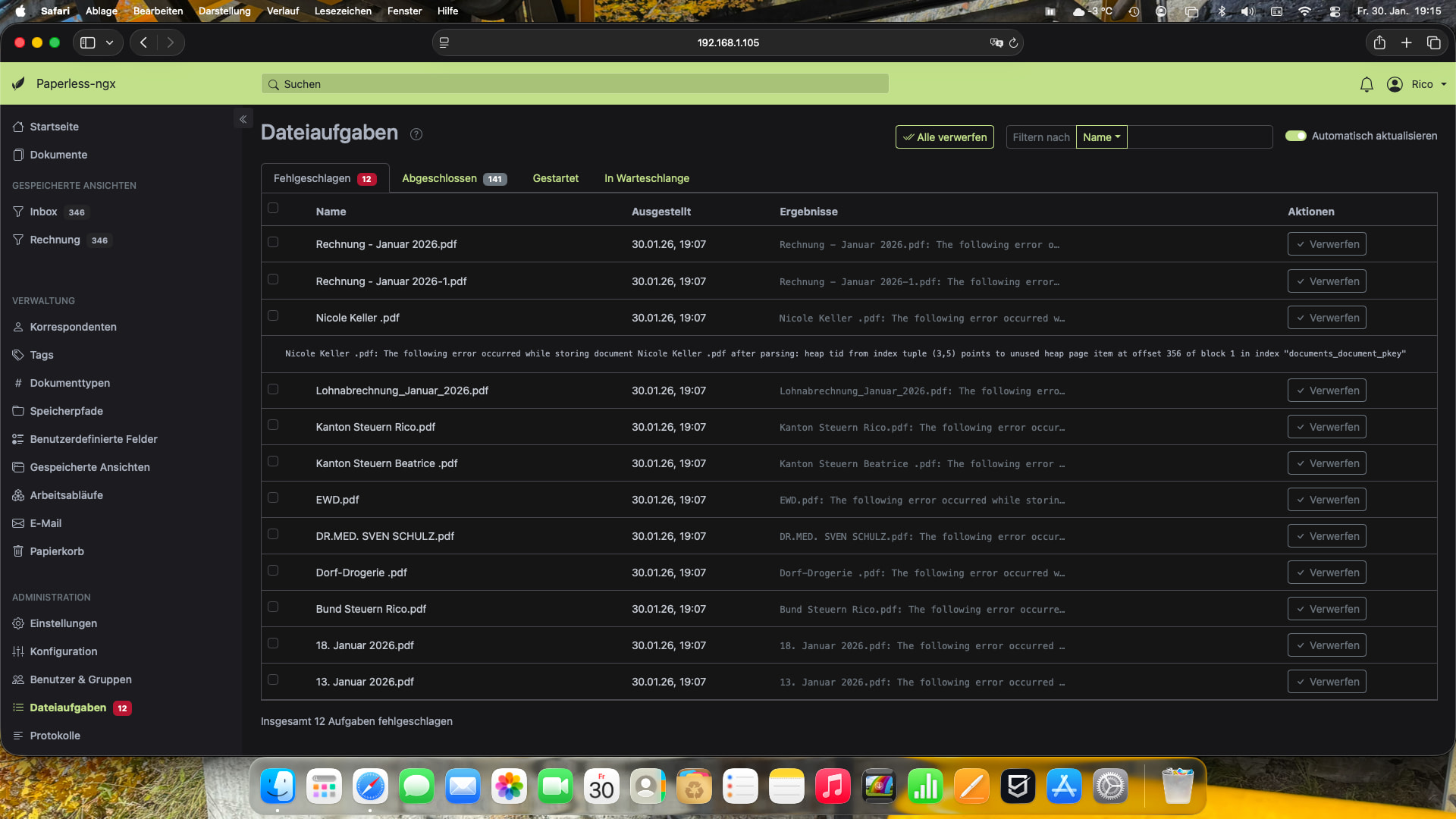This screenshot has width=1456, height=819.
Task: Check the select-all checkbox in table header
Action: coord(273,208)
